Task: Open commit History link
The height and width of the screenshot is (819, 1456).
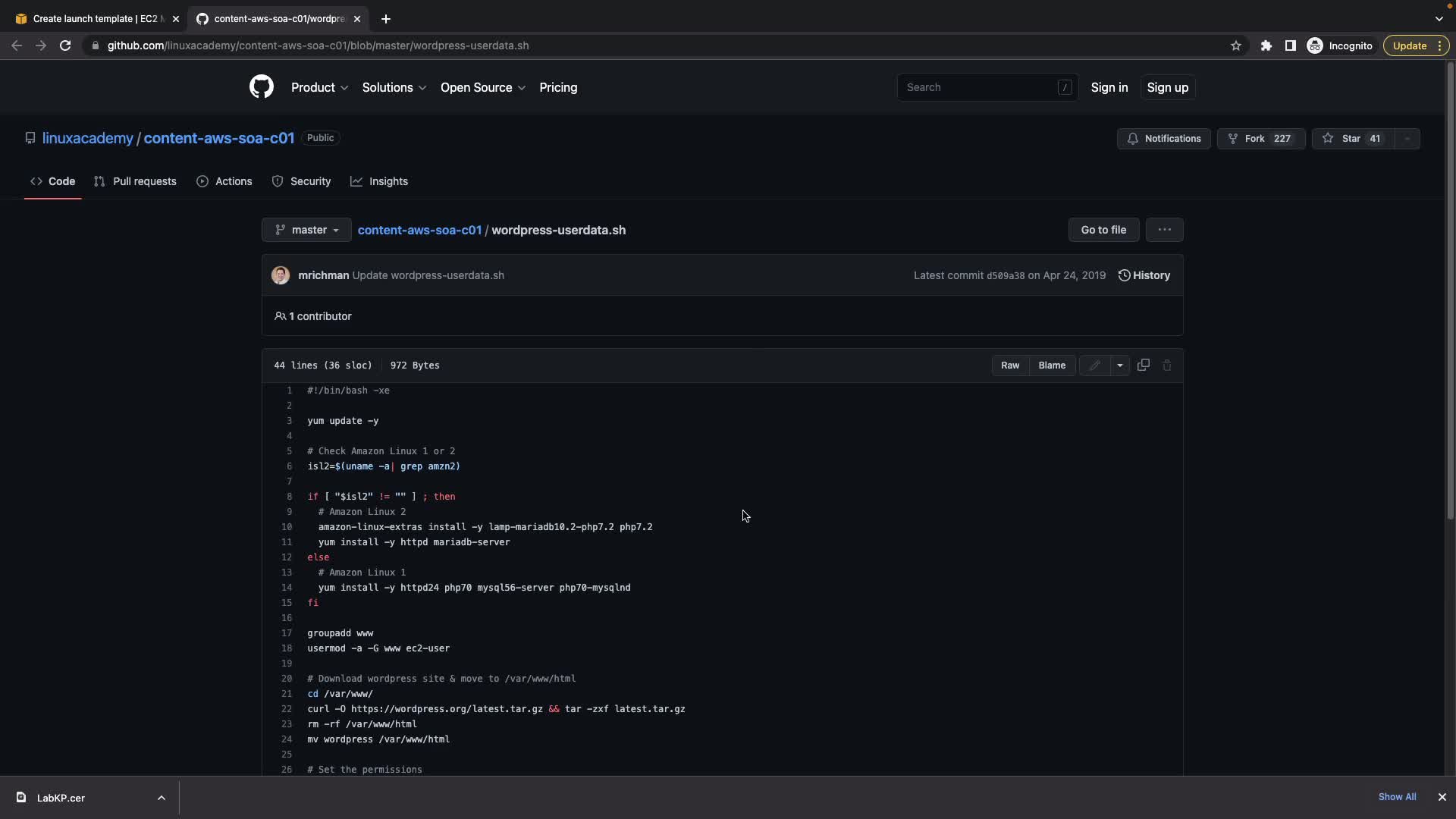Action: point(1144,275)
